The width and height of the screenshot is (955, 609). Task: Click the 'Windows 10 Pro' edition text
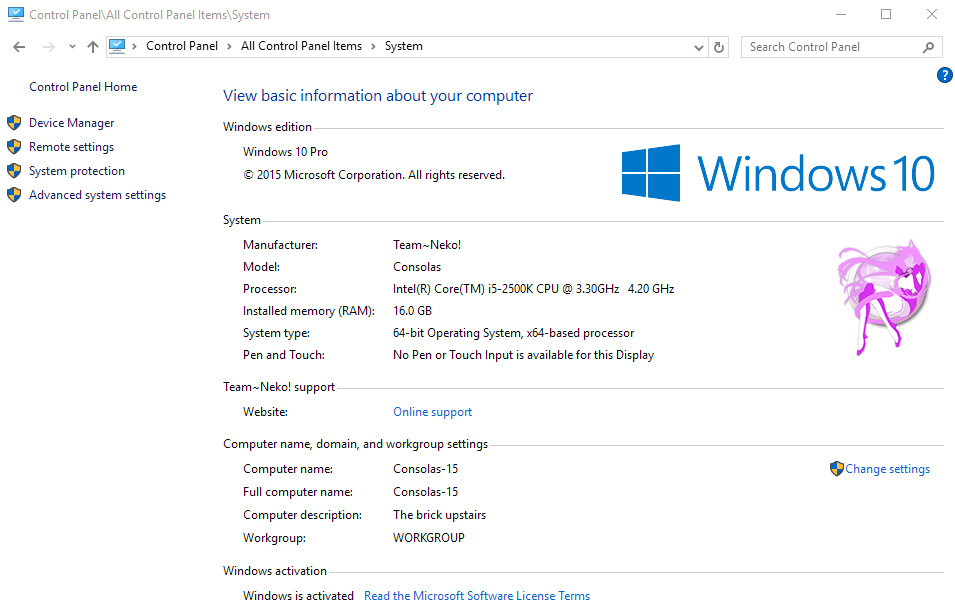[x=285, y=152]
